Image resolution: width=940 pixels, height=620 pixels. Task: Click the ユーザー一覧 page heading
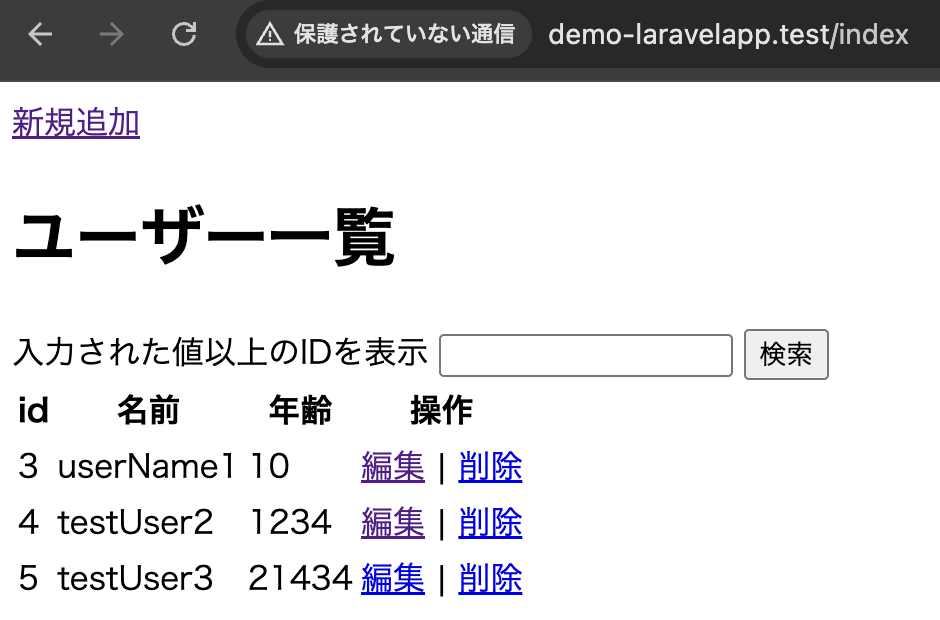204,238
